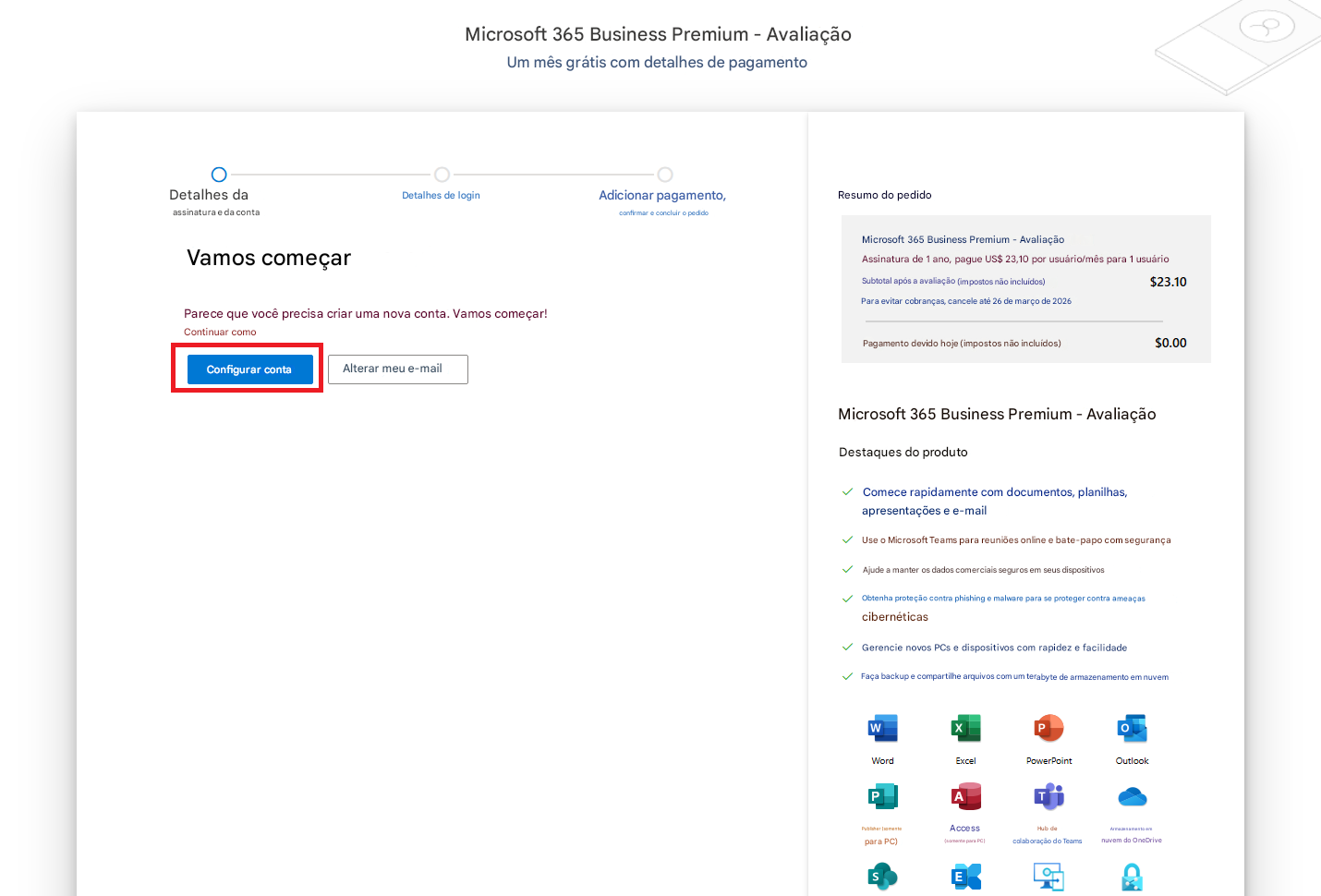Click the $0.00 payment due amount
1321x896 pixels.
1170,343
